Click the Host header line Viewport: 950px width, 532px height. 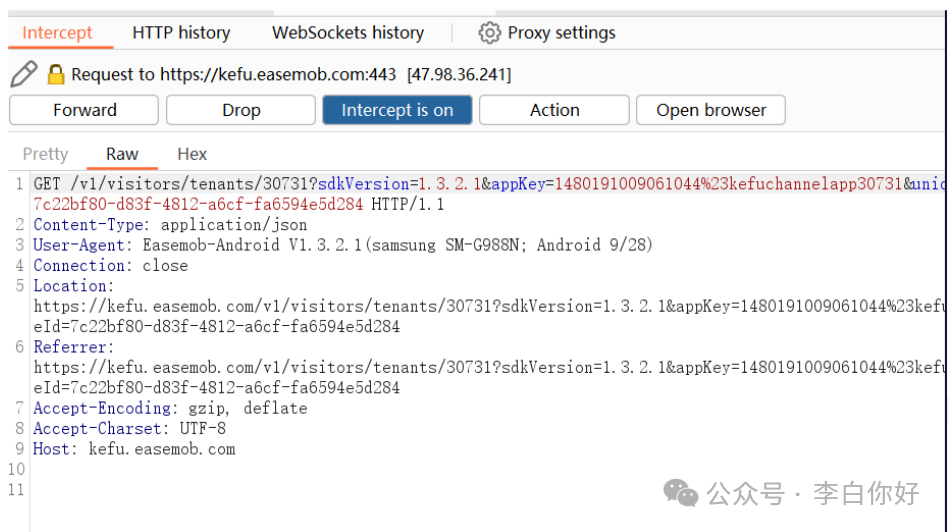134,449
